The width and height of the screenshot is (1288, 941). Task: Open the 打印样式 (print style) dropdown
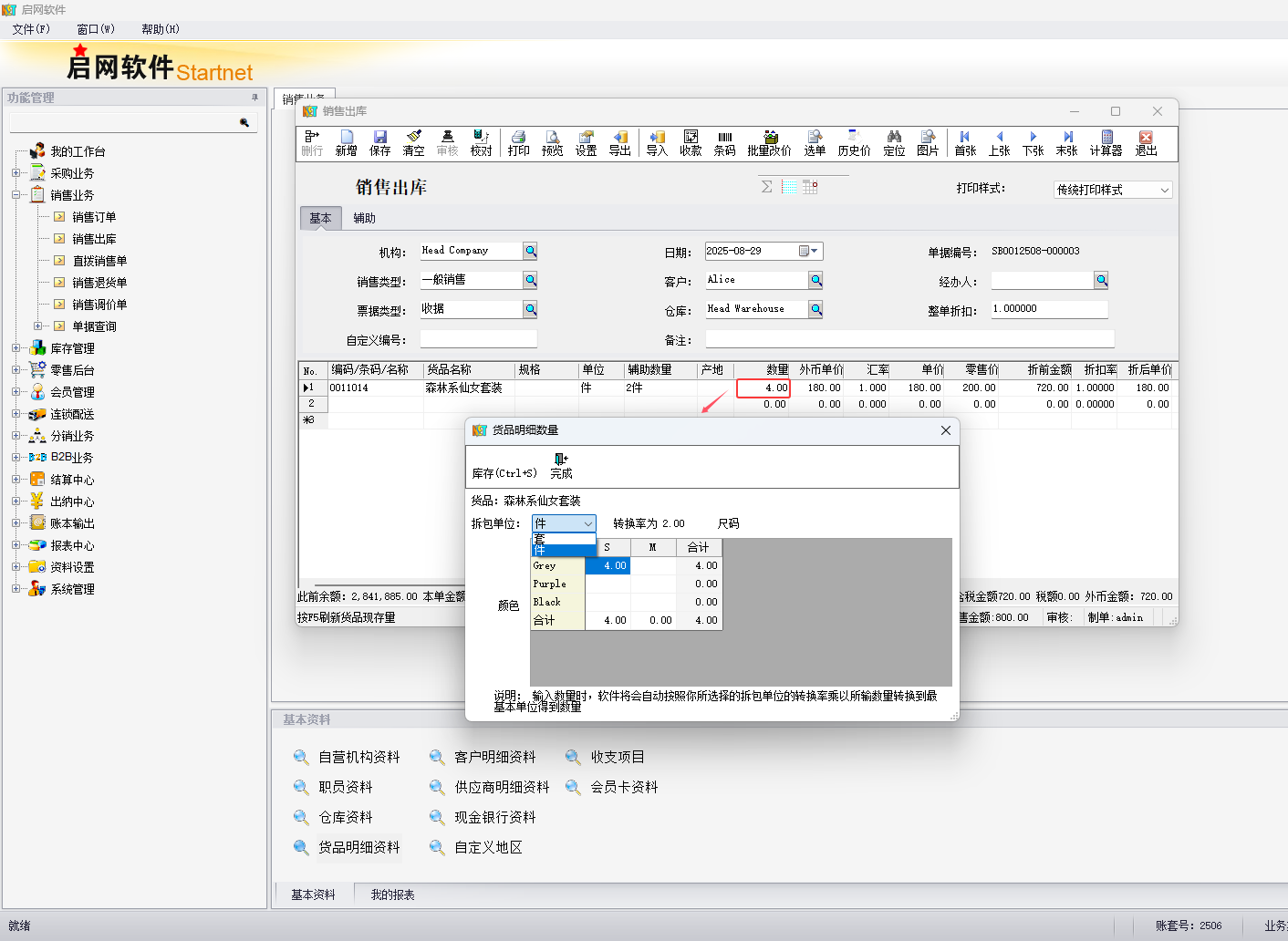tap(1164, 190)
